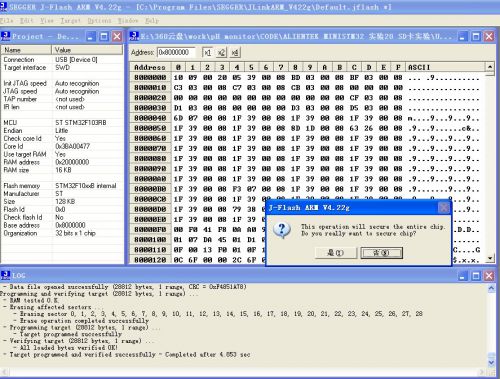Confirm securing the chip with Yes button
Screen dimensions: 500x379
[x=336, y=253]
